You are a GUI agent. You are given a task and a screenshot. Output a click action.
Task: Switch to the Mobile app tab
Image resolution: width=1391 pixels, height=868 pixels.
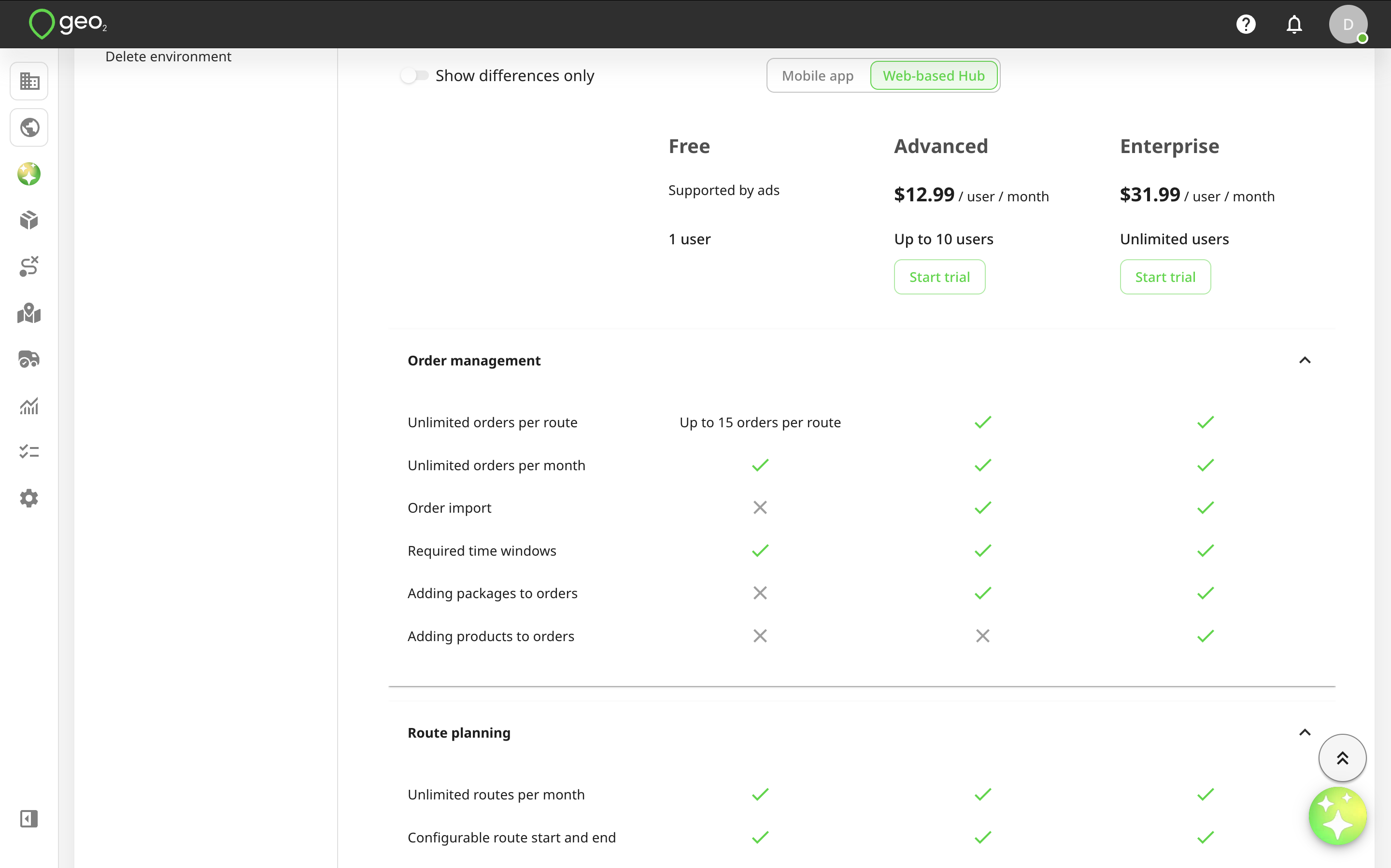[818, 76]
